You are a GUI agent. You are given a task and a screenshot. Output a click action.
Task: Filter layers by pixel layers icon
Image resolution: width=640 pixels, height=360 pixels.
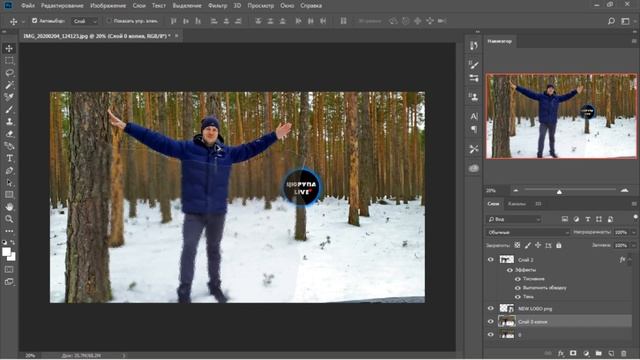565,219
